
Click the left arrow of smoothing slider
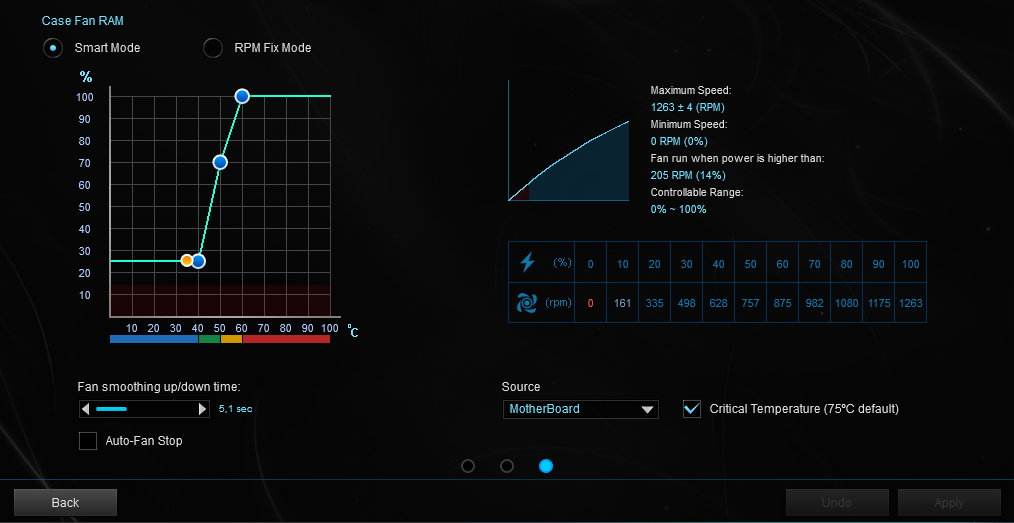[x=86, y=409]
